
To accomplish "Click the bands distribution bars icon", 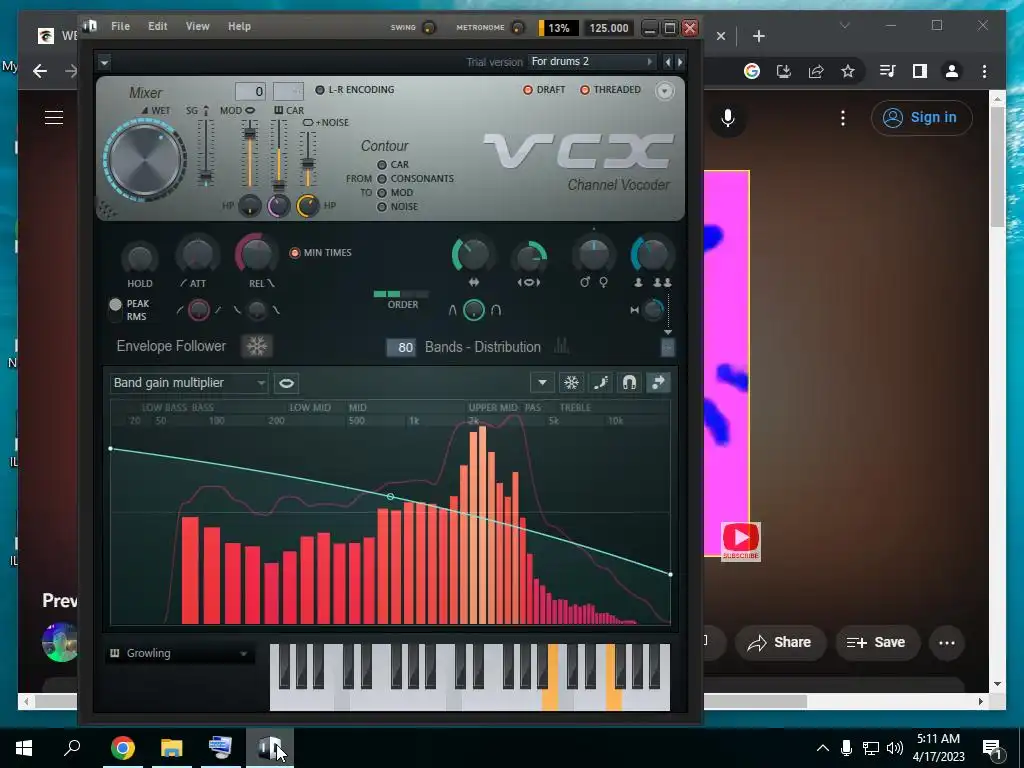I will [561, 346].
